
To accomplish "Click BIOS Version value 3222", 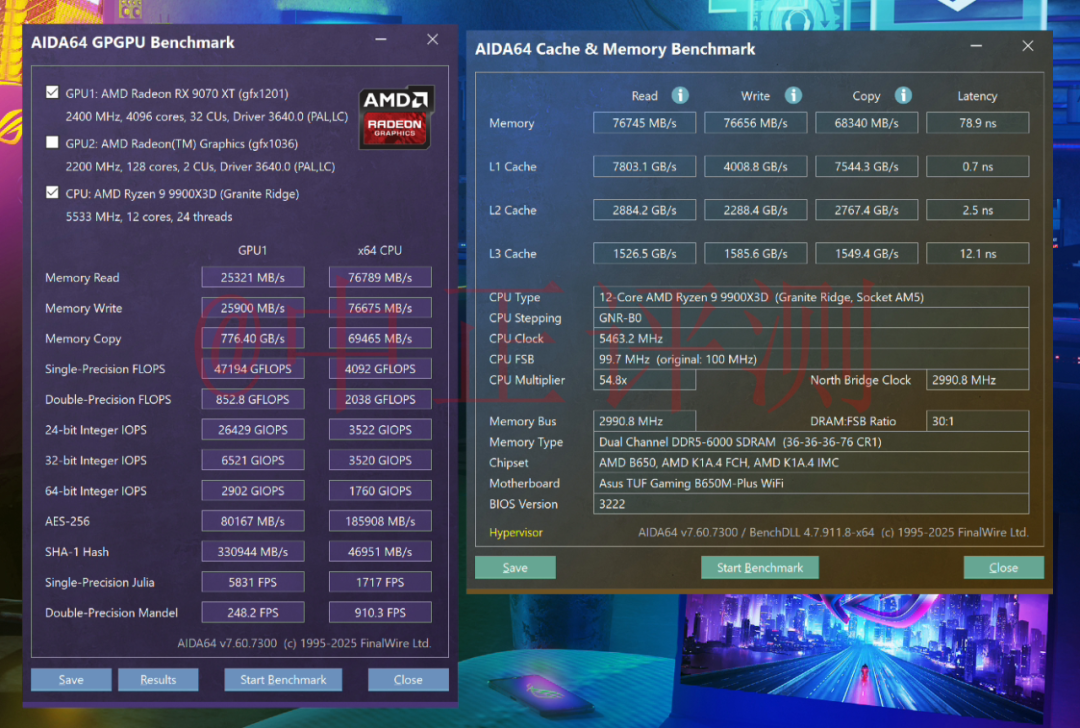I will pos(811,503).
